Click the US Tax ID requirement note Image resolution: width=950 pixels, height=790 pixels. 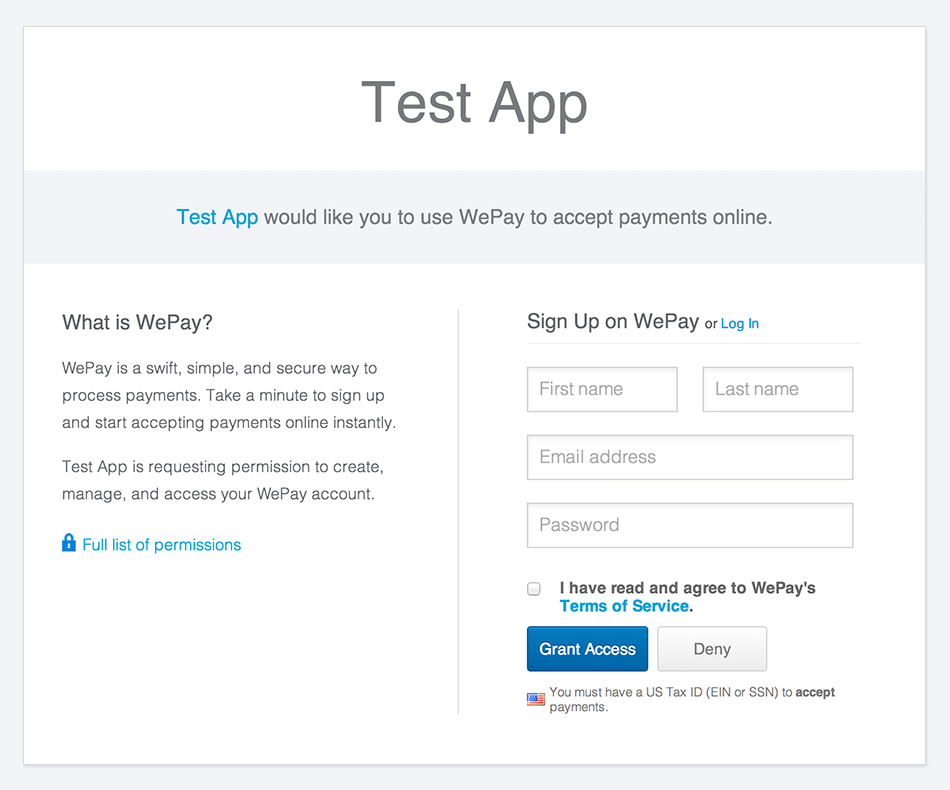tap(692, 699)
